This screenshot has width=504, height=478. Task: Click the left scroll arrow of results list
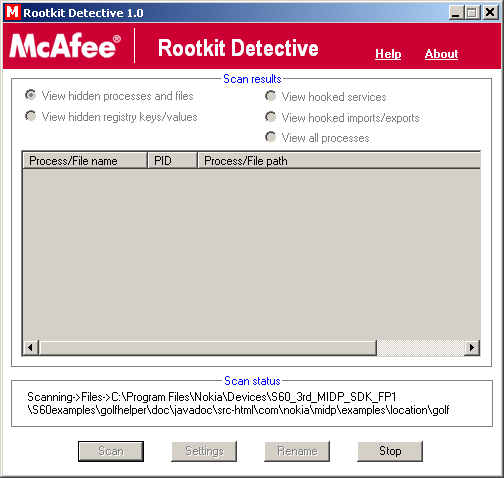click(31, 348)
